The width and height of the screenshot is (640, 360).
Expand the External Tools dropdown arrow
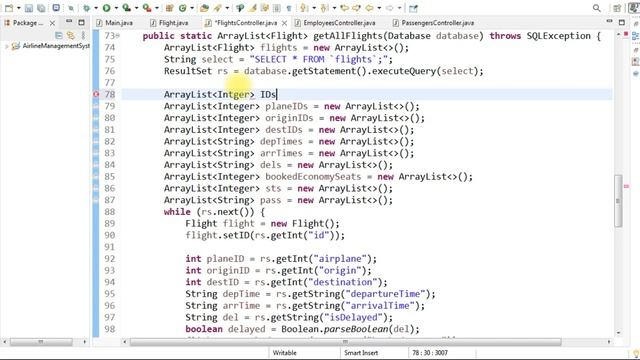click(157, 8)
